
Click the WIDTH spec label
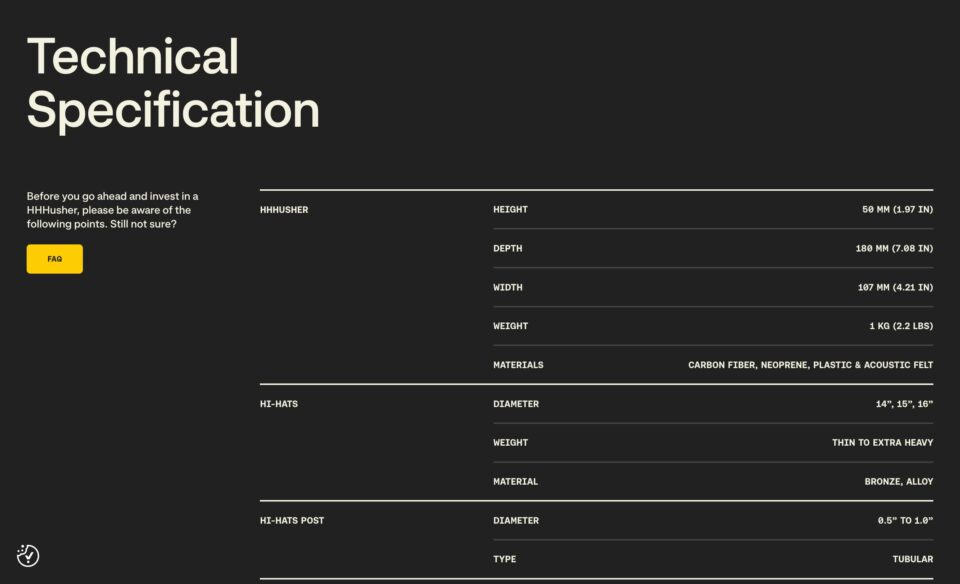pyautogui.click(x=508, y=287)
